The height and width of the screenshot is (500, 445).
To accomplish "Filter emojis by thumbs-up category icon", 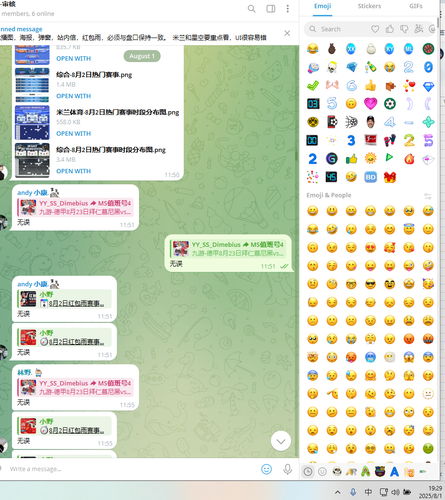I will pyautogui.click(x=390, y=29).
